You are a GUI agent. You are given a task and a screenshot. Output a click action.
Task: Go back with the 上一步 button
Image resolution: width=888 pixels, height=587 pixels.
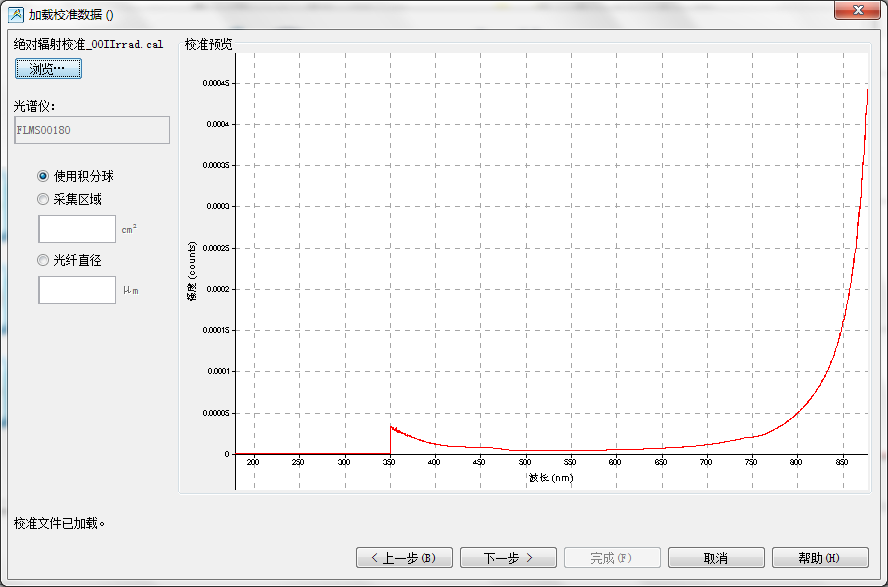click(404, 558)
